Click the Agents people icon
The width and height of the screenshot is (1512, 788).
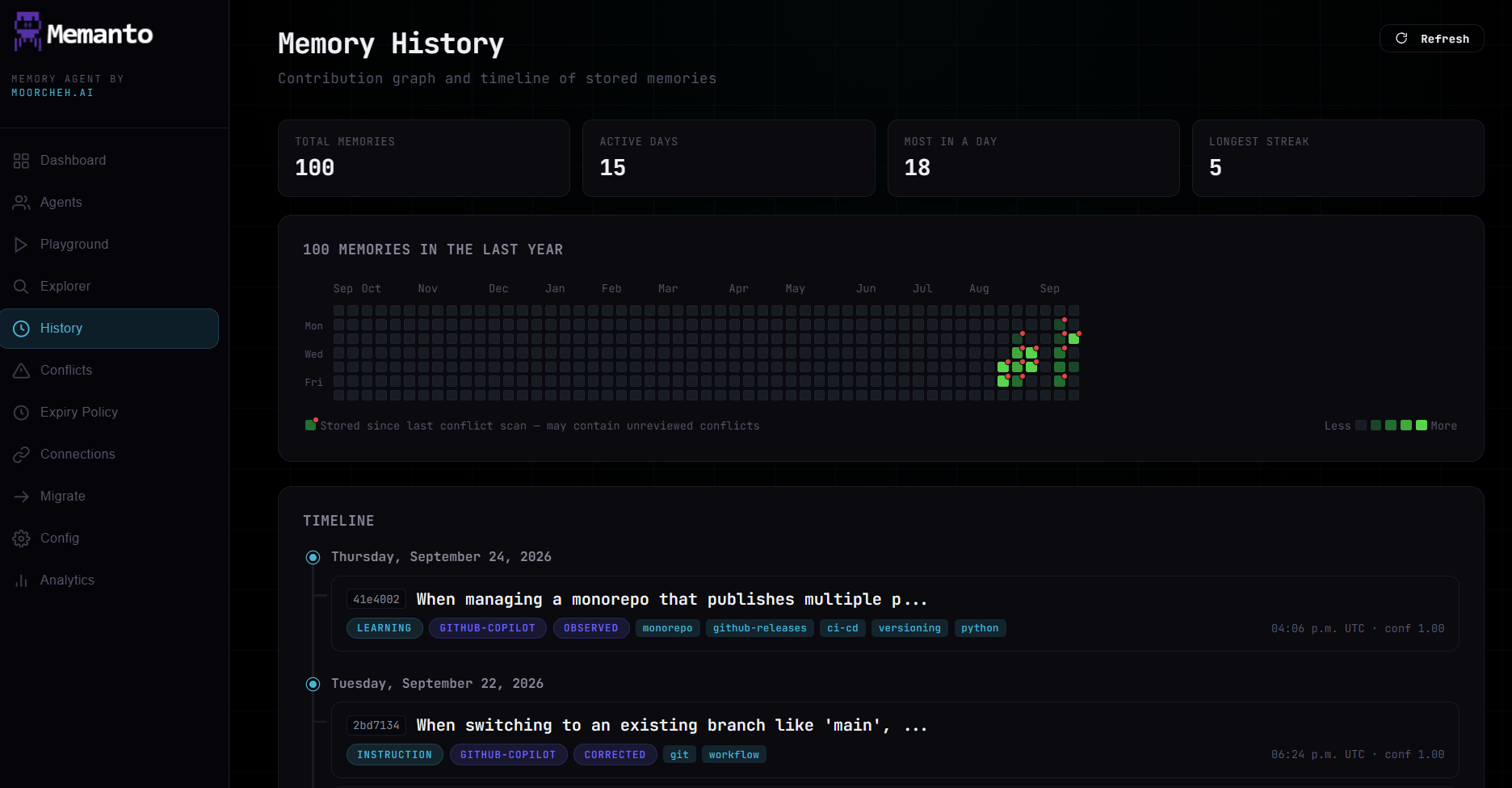(21, 203)
